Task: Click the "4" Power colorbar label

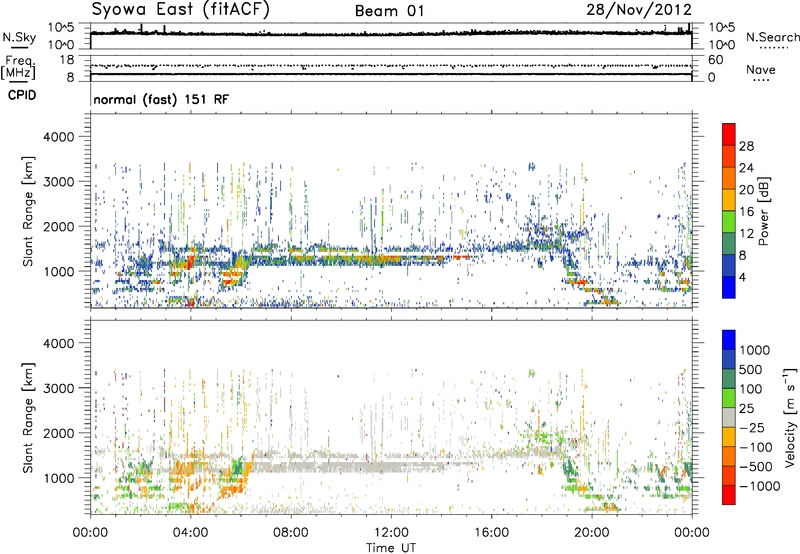Action: (742, 277)
